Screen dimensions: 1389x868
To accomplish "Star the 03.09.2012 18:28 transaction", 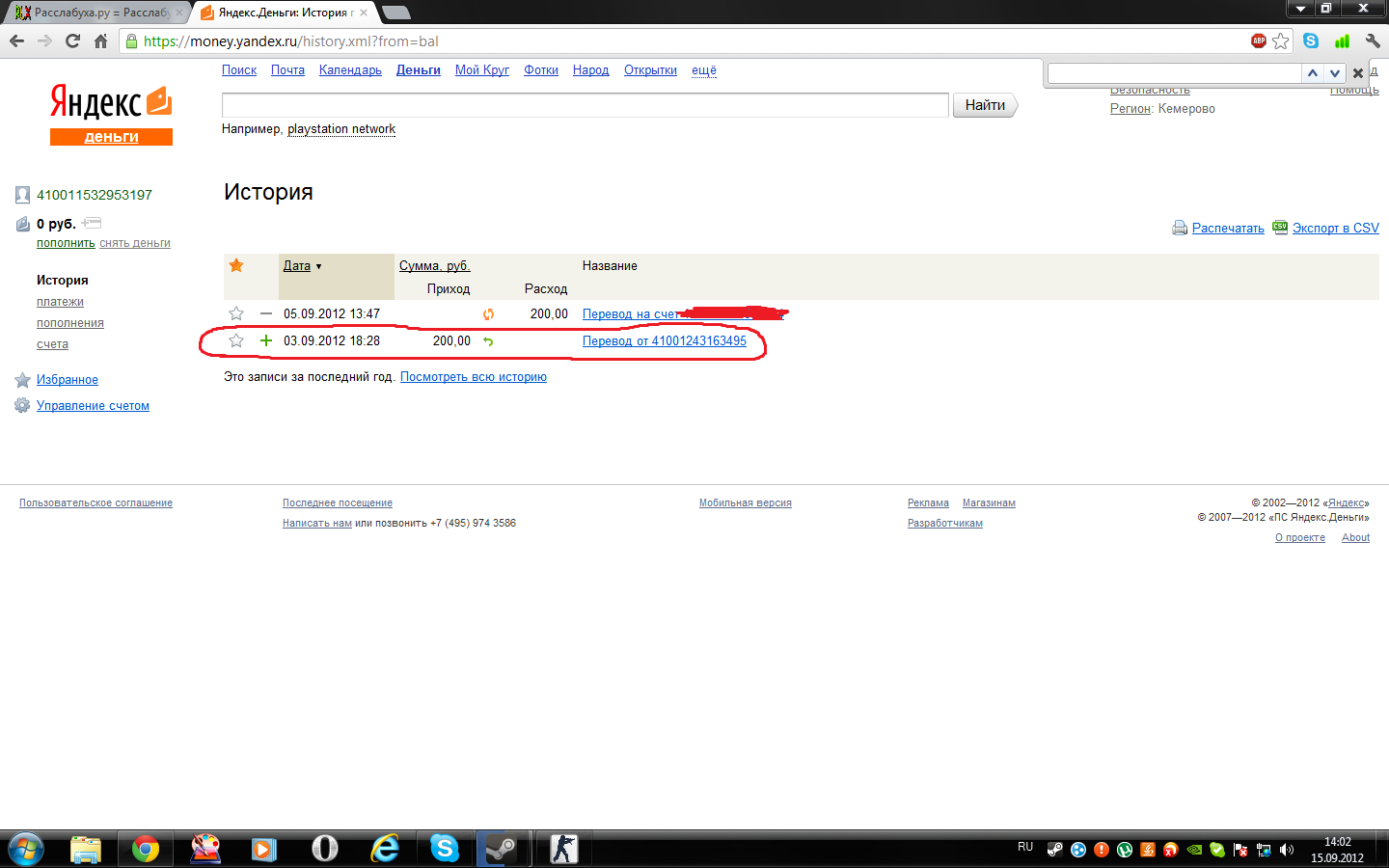I will point(236,340).
